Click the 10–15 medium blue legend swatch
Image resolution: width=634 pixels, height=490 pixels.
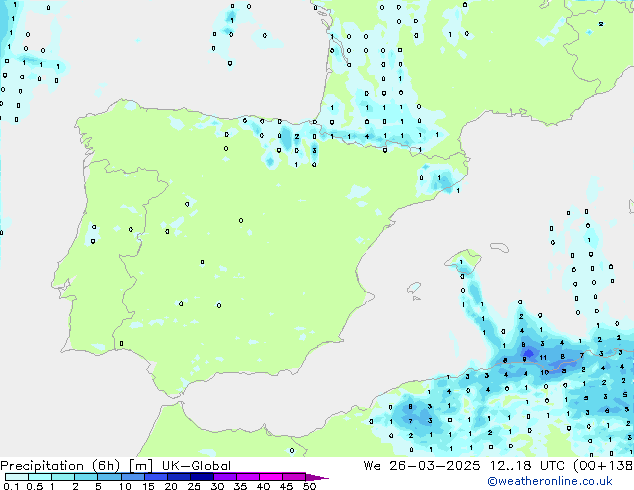pyautogui.click(x=132, y=477)
